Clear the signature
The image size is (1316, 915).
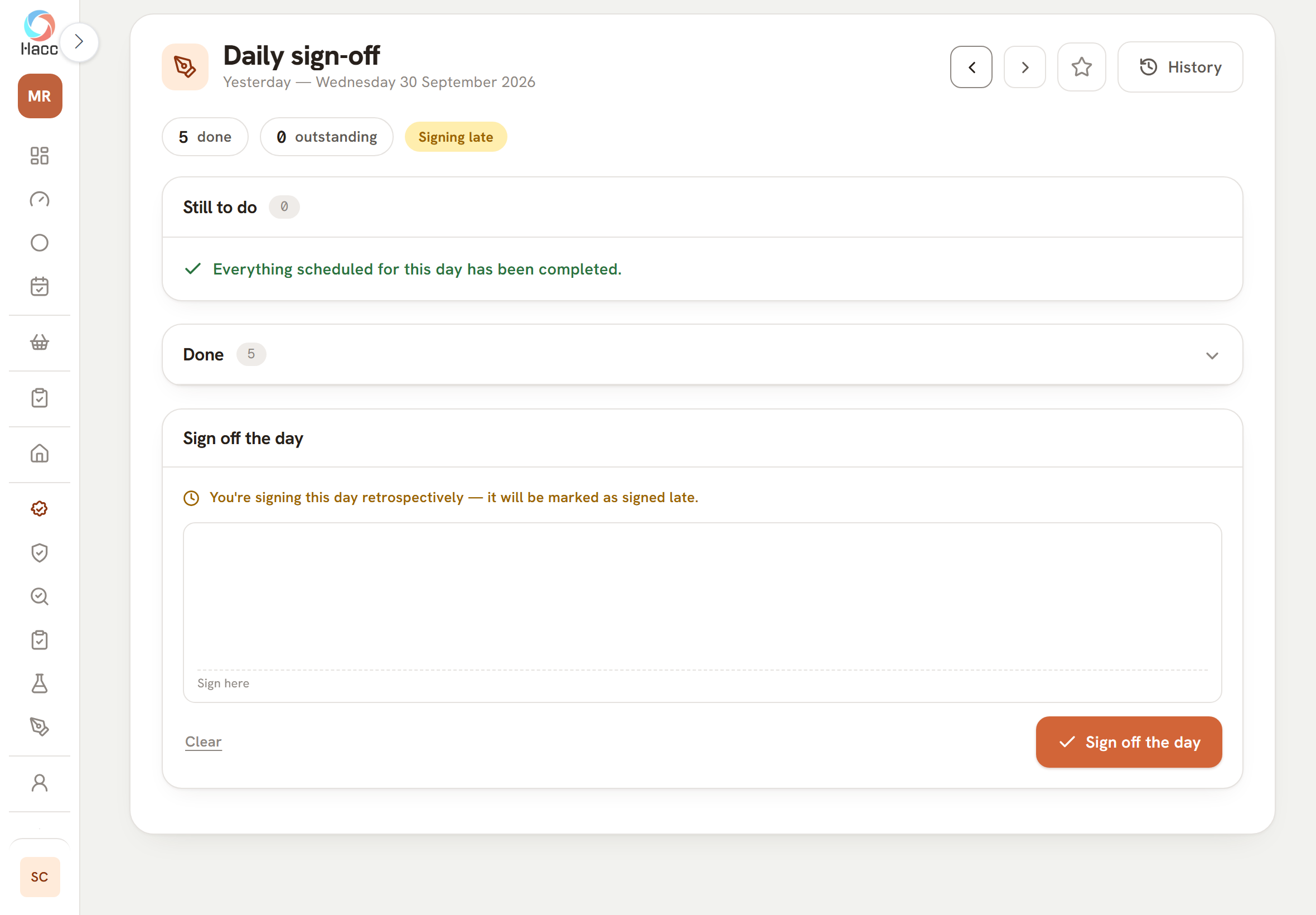[204, 741]
